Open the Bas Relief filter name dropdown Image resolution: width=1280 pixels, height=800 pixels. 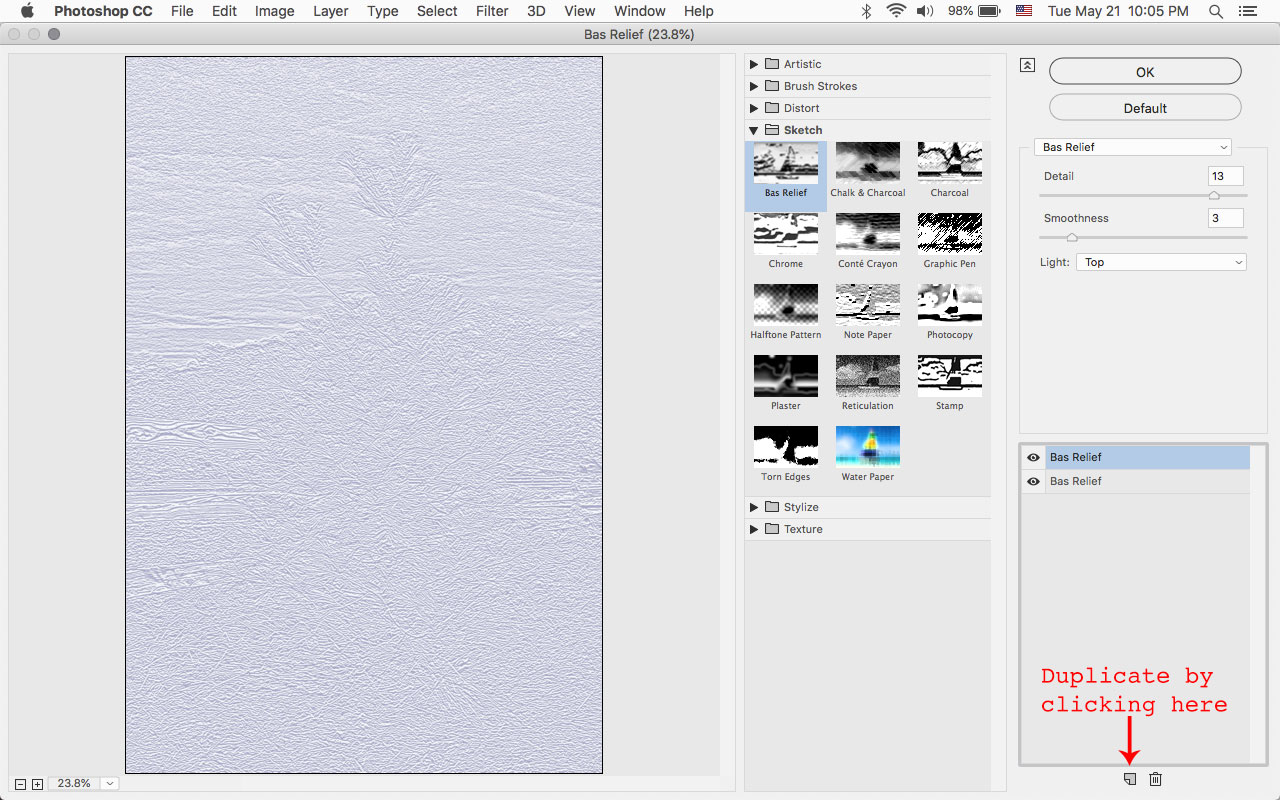pyautogui.click(x=1133, y=147)
